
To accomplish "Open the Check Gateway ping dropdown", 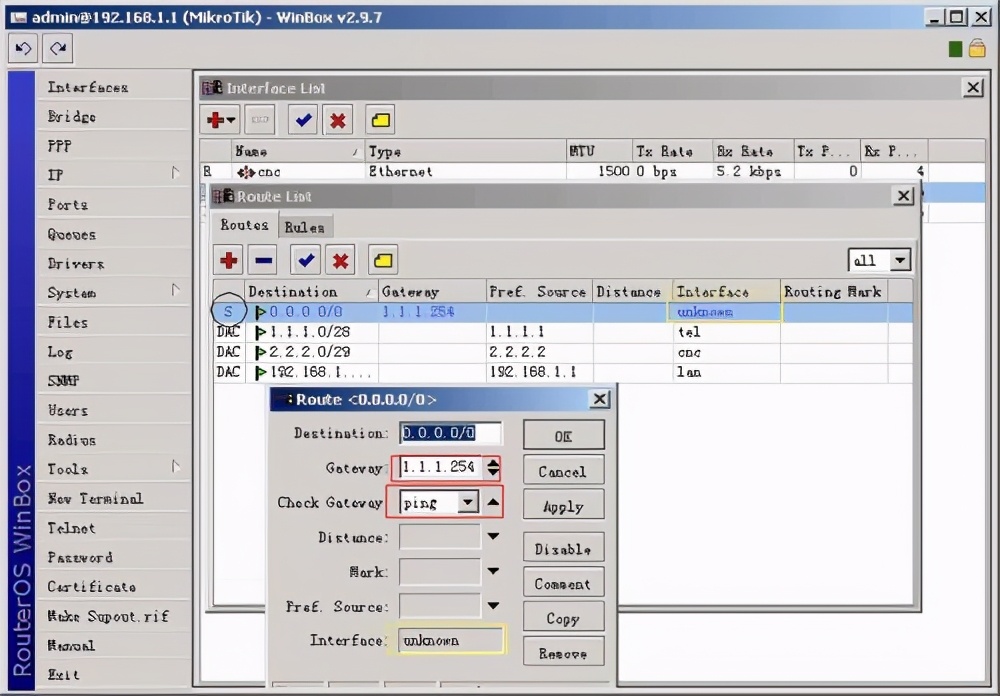I will pyautogui.click(x=467, y=503).
